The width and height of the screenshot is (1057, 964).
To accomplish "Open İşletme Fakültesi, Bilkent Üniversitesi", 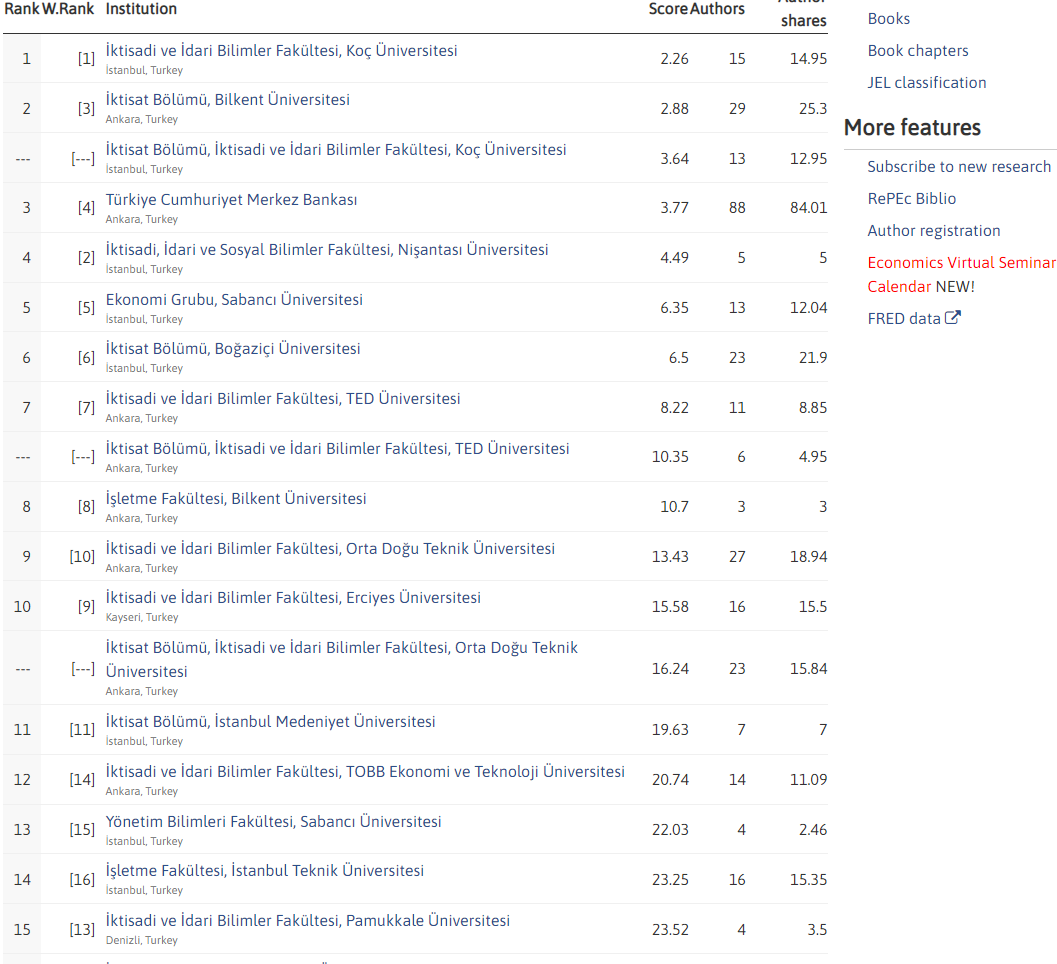I will [236, 498].
